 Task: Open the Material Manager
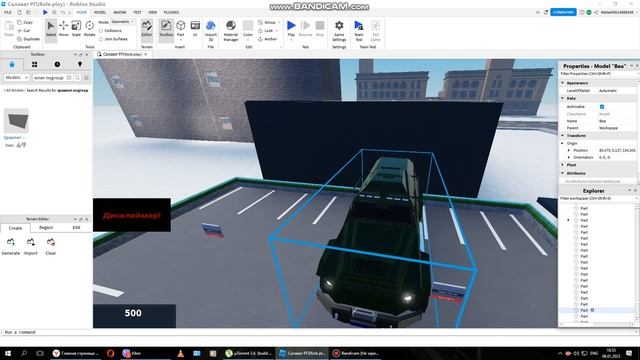click(231, 31)
